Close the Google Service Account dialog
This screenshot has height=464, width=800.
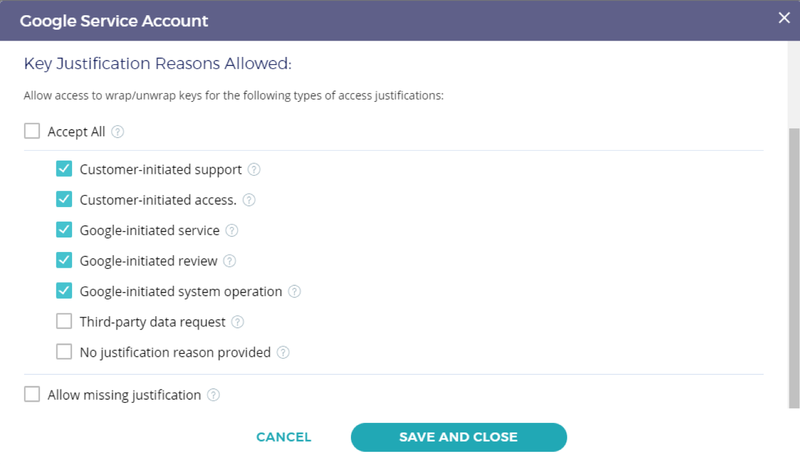[x=784, y=18]
